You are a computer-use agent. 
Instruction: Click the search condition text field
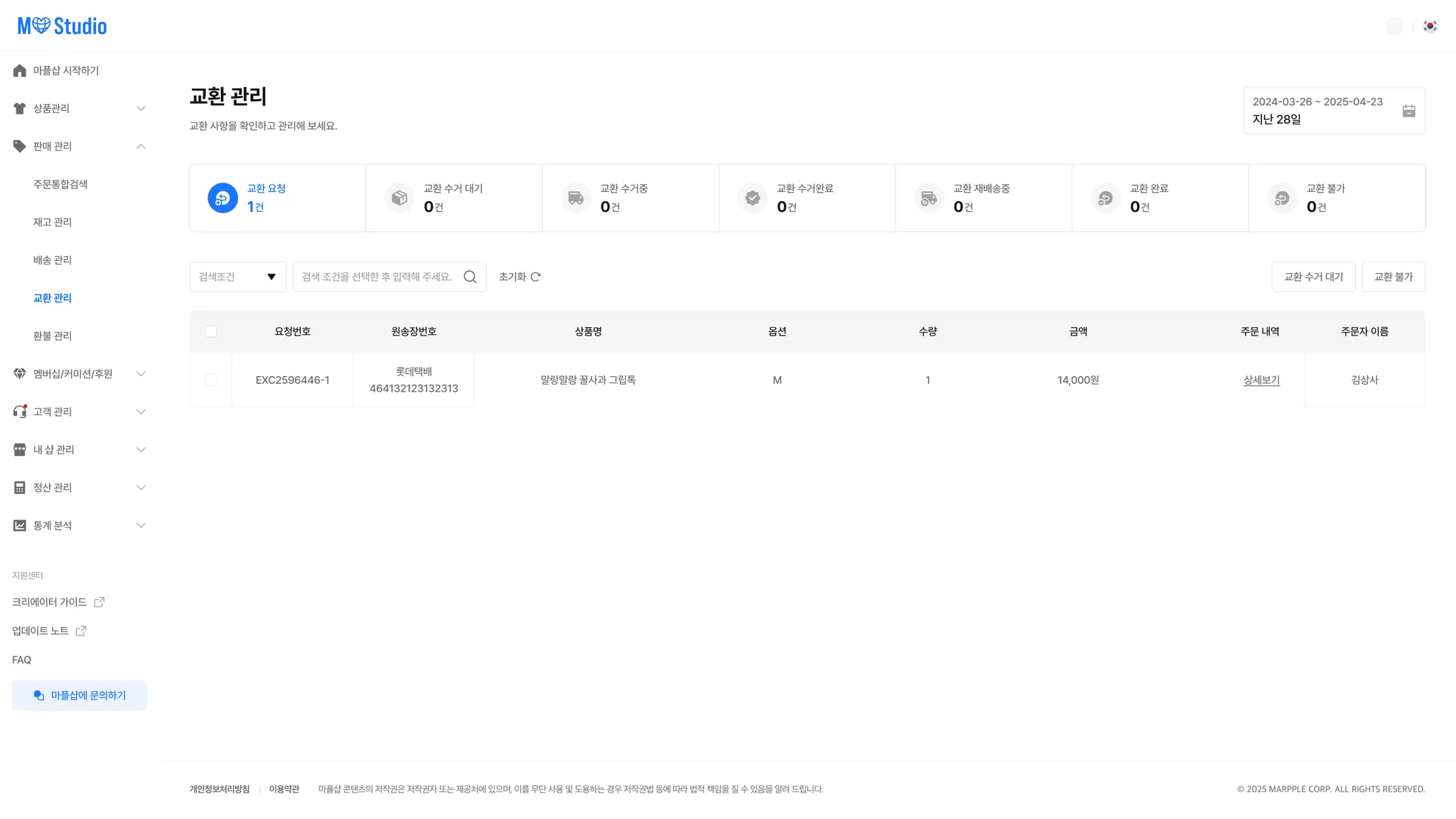[377, 277]
